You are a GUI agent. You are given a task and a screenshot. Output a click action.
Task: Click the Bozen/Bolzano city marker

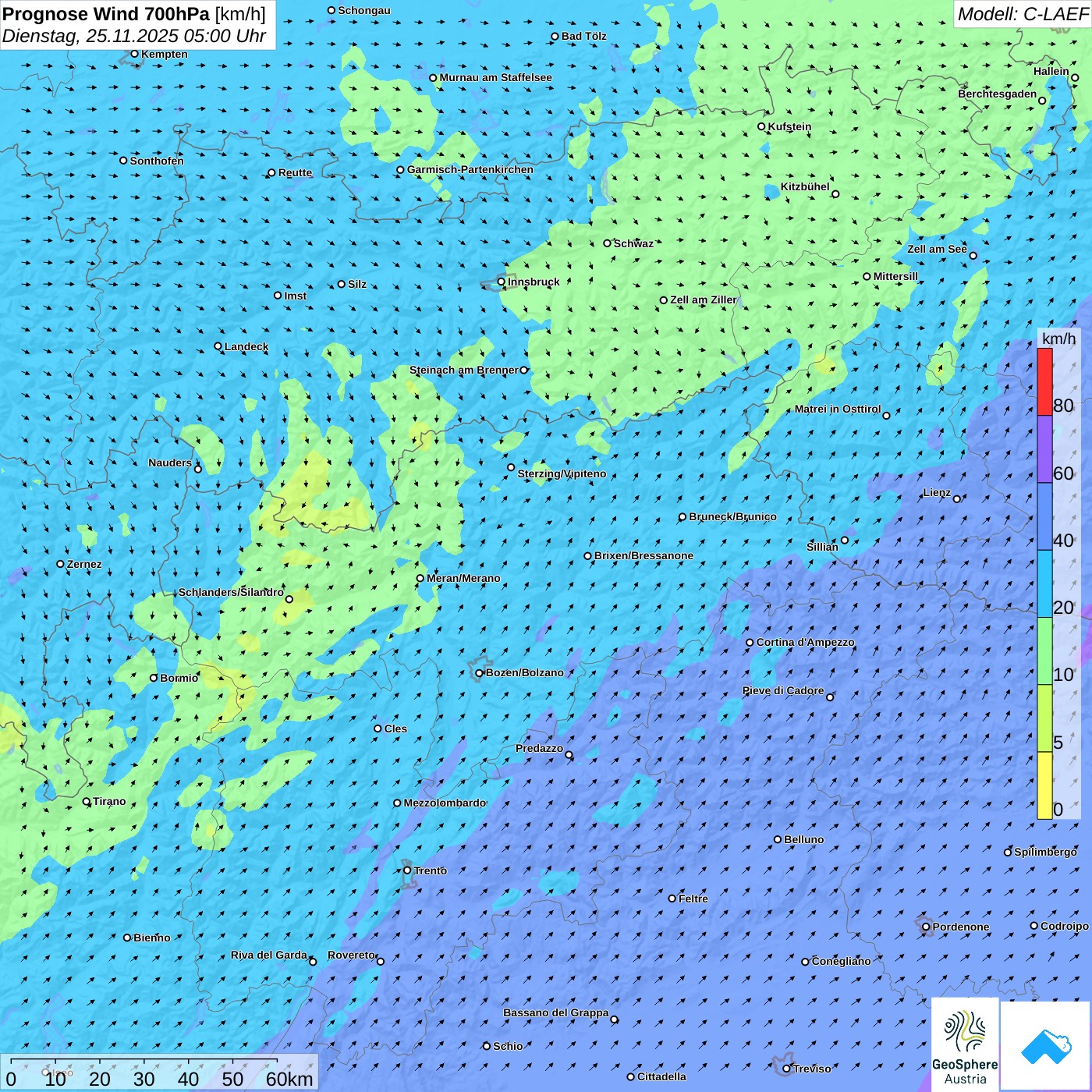[480, 672]
